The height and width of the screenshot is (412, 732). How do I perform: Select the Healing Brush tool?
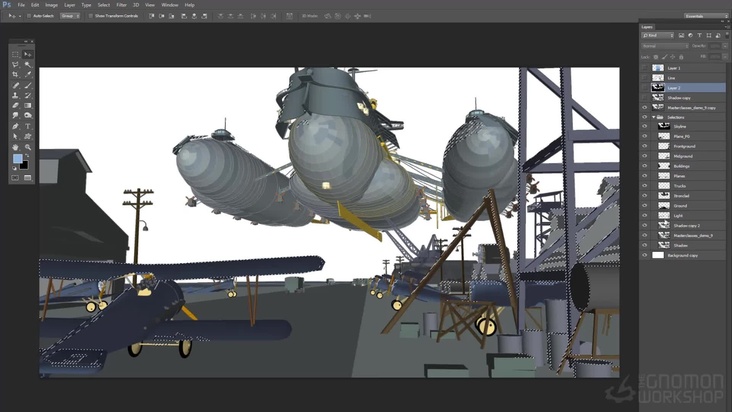pyautogui.click(x=15, y=85)
